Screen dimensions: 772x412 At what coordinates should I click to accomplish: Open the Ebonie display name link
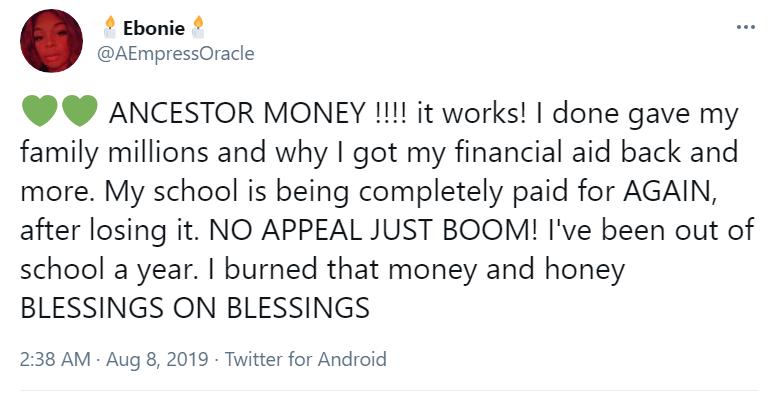(x=154, y=28)
